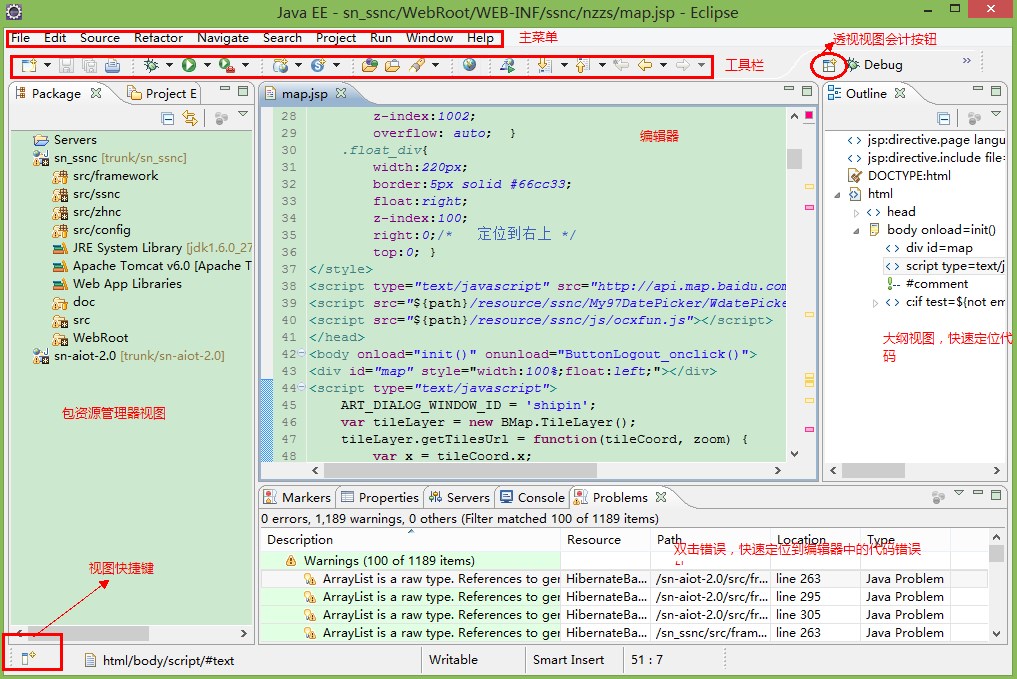The width and height of the screenshot is (1017, 679).
Task: Open the Window menu
Action: [x=429, y=38]
